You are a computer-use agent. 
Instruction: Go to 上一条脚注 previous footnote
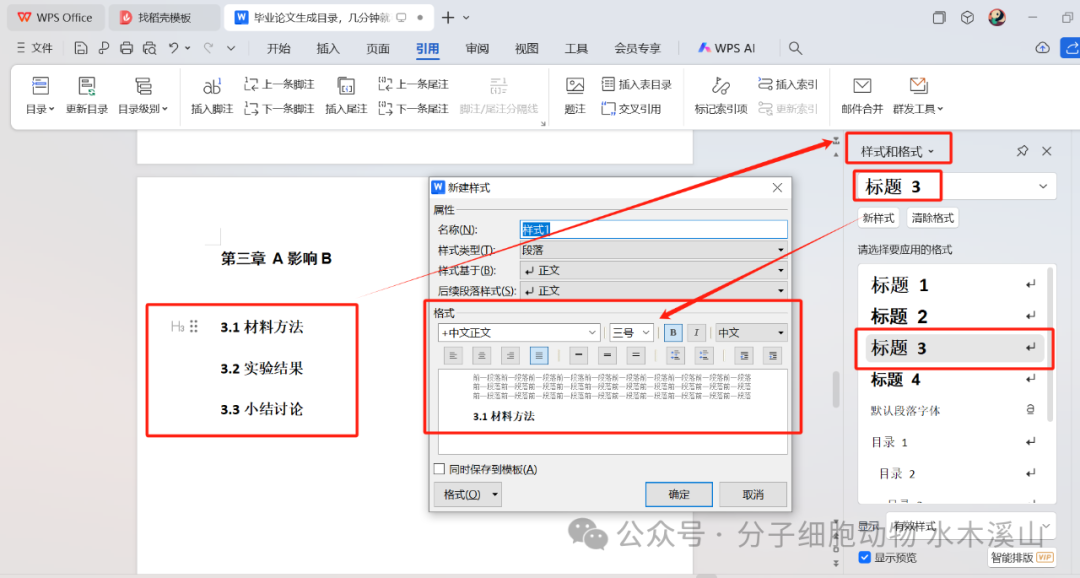(x=280, y=84)
